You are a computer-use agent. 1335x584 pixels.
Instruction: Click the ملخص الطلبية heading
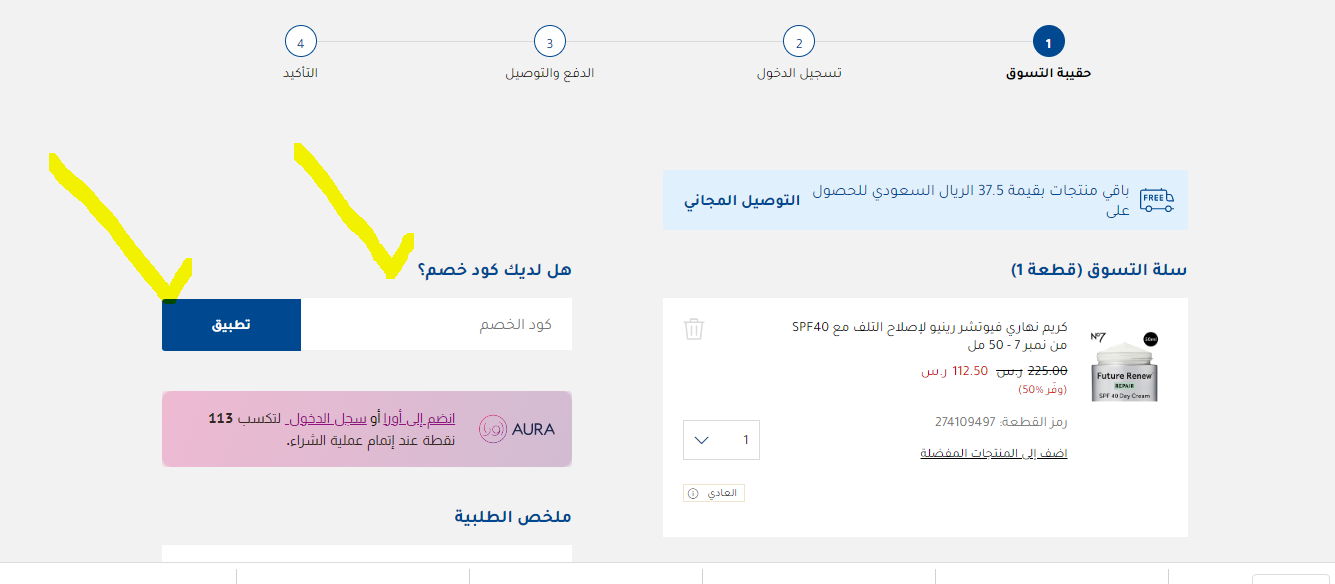click(x=513, y=517)
